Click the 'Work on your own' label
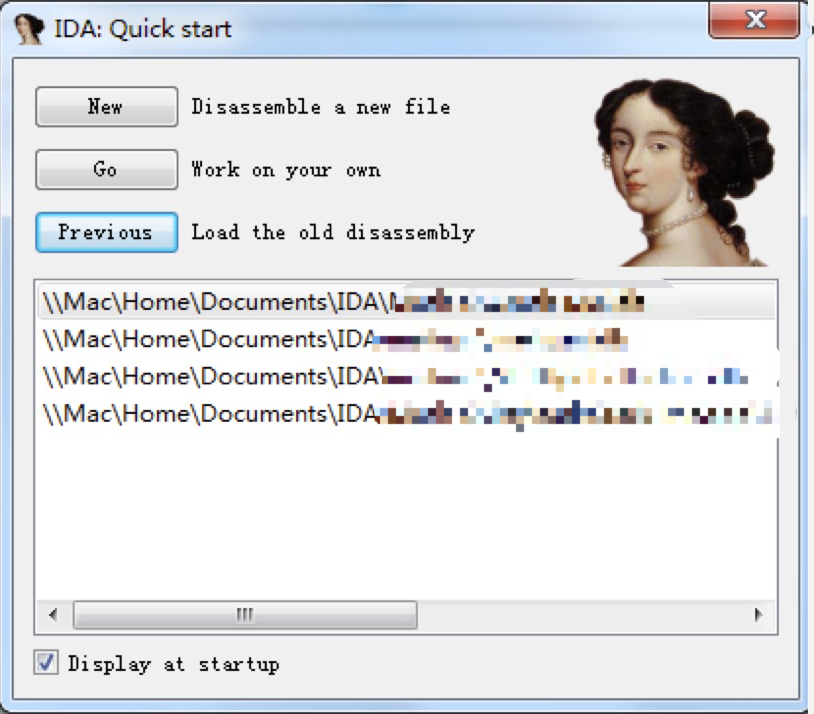 (x=286, y=170)
